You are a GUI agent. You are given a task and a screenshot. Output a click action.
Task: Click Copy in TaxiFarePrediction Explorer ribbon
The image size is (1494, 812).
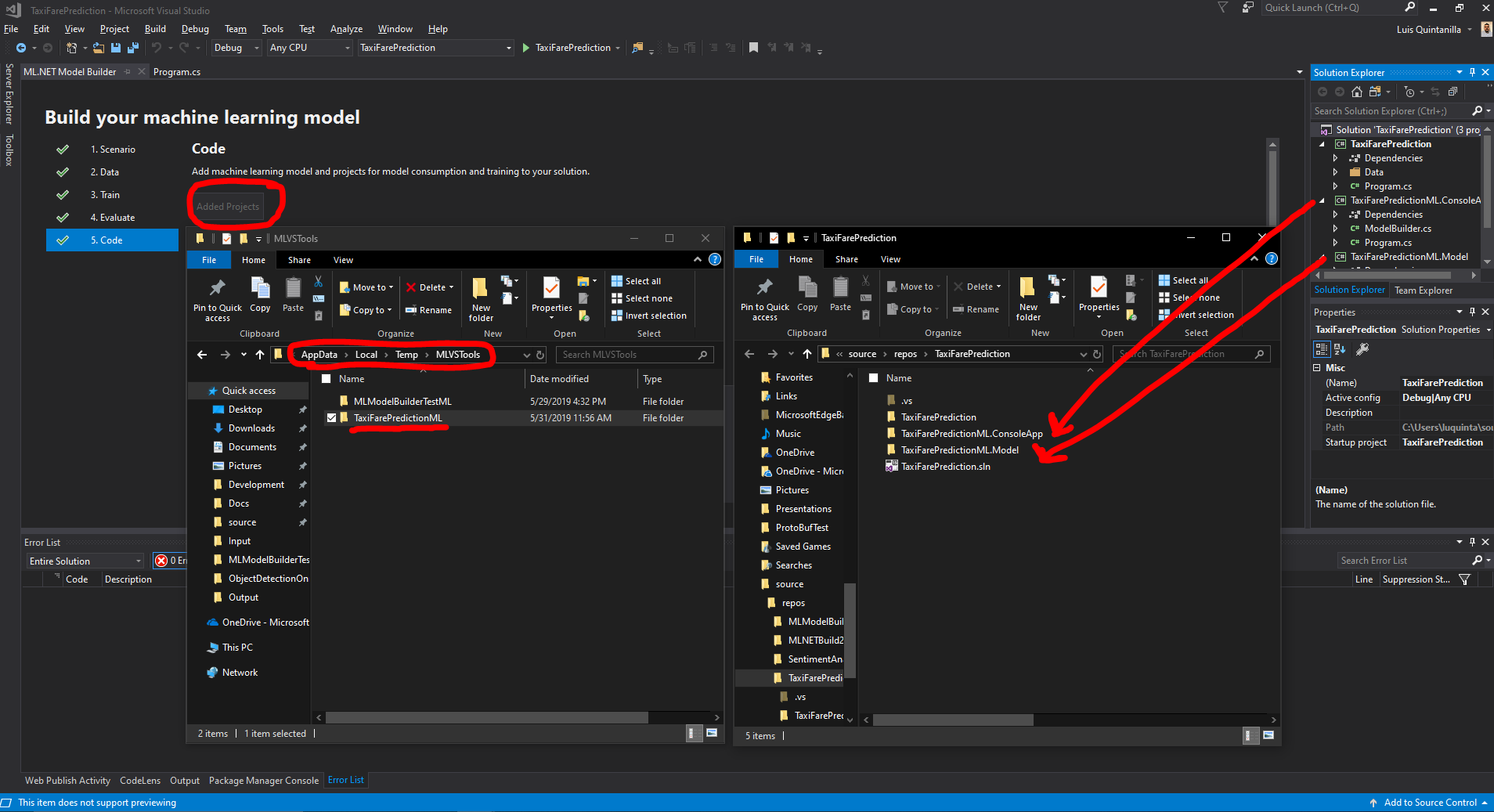tap(807, 294)
